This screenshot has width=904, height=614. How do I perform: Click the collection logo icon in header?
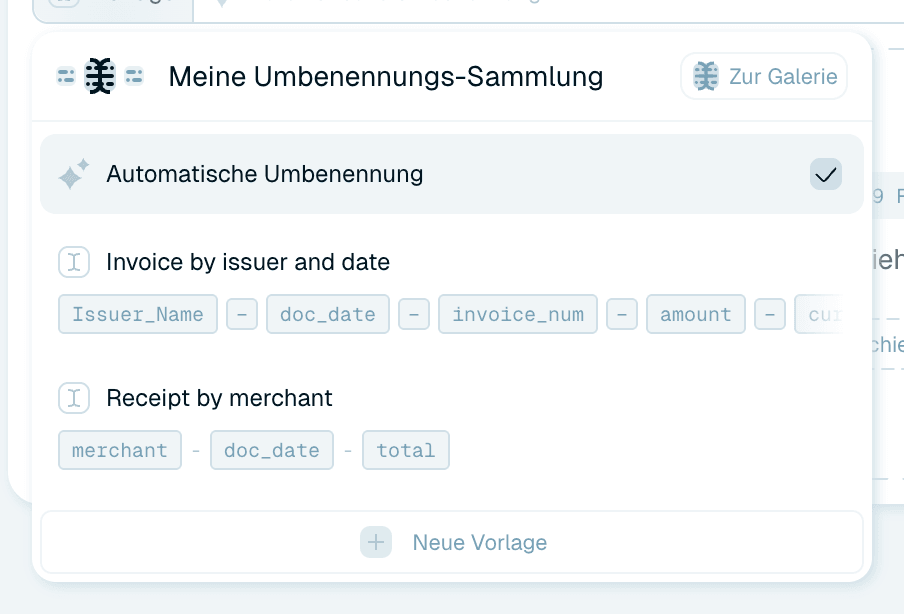click(x=100, y=76)
